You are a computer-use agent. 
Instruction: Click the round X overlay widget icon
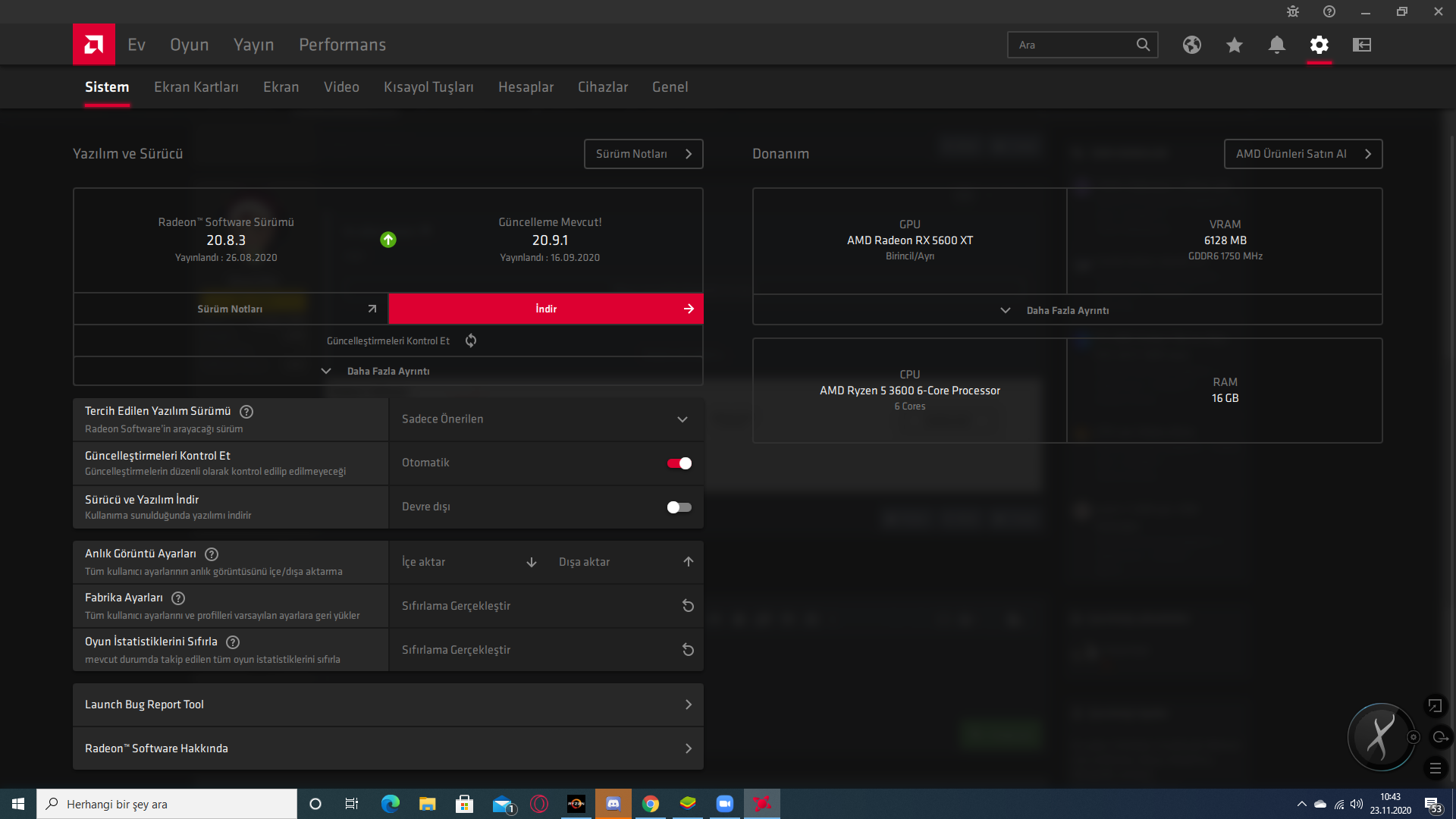click(1380, 737)
